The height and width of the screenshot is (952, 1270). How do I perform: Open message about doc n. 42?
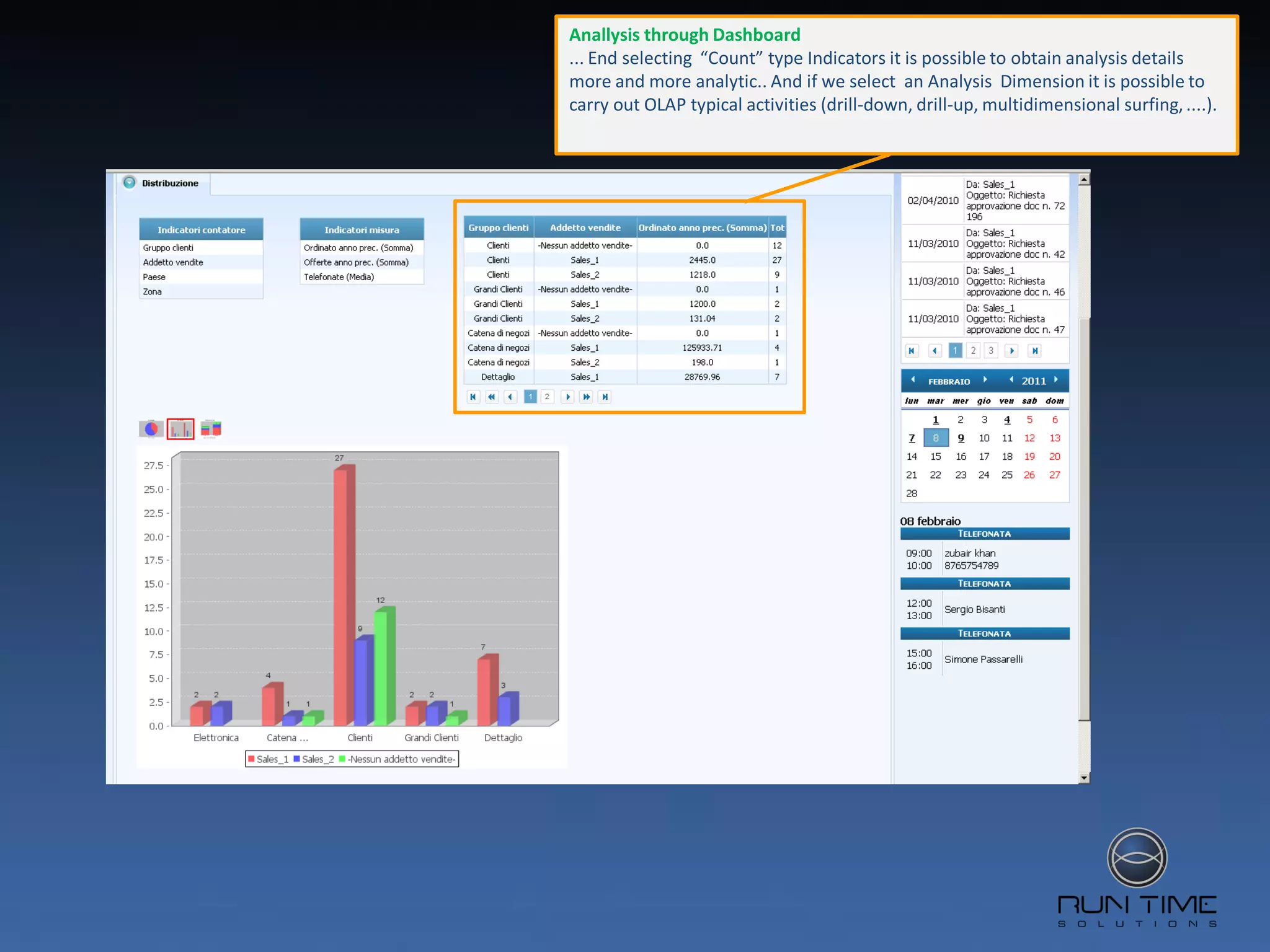pos(985,243)
